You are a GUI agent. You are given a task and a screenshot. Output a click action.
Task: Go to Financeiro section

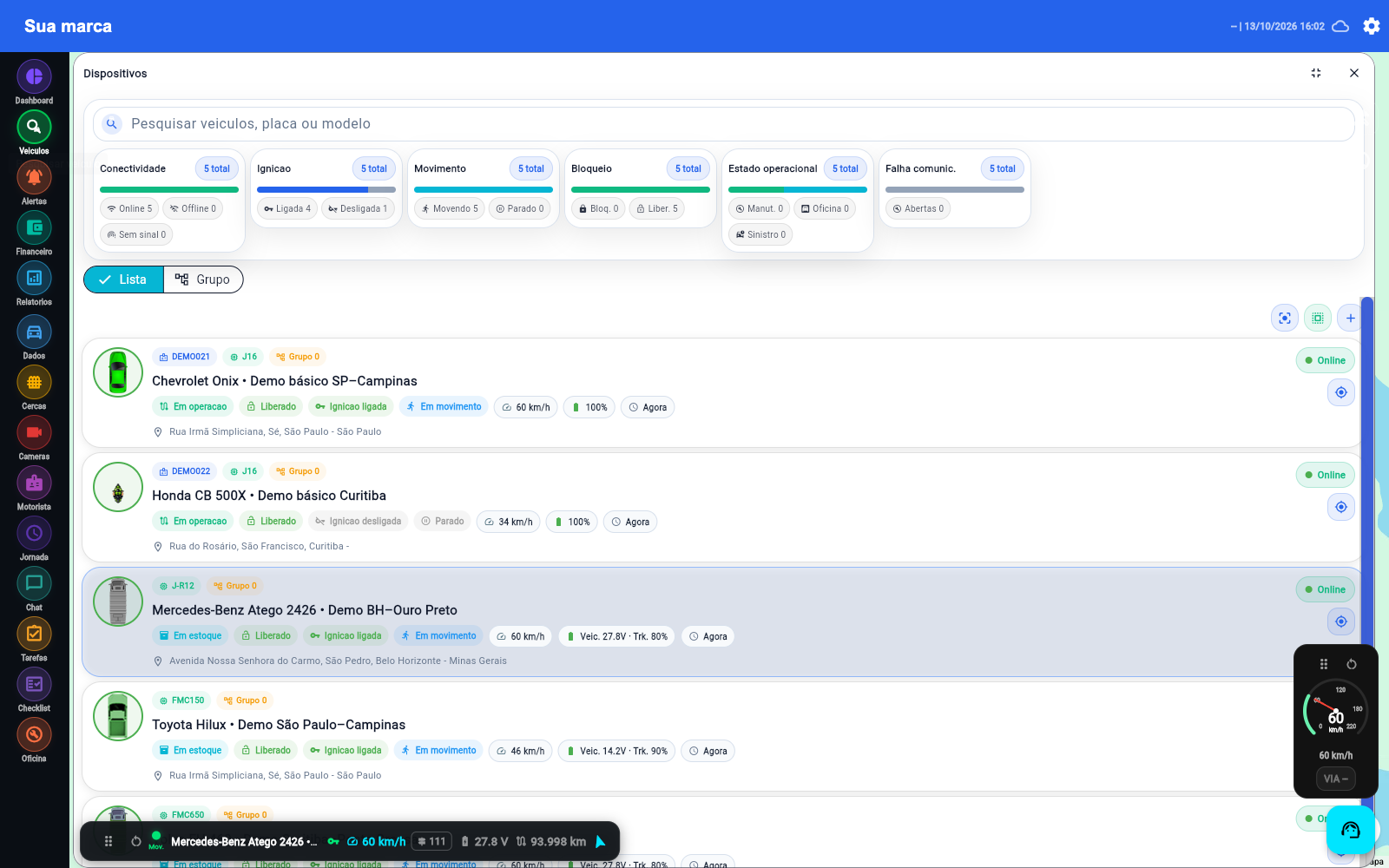[34, 228]
